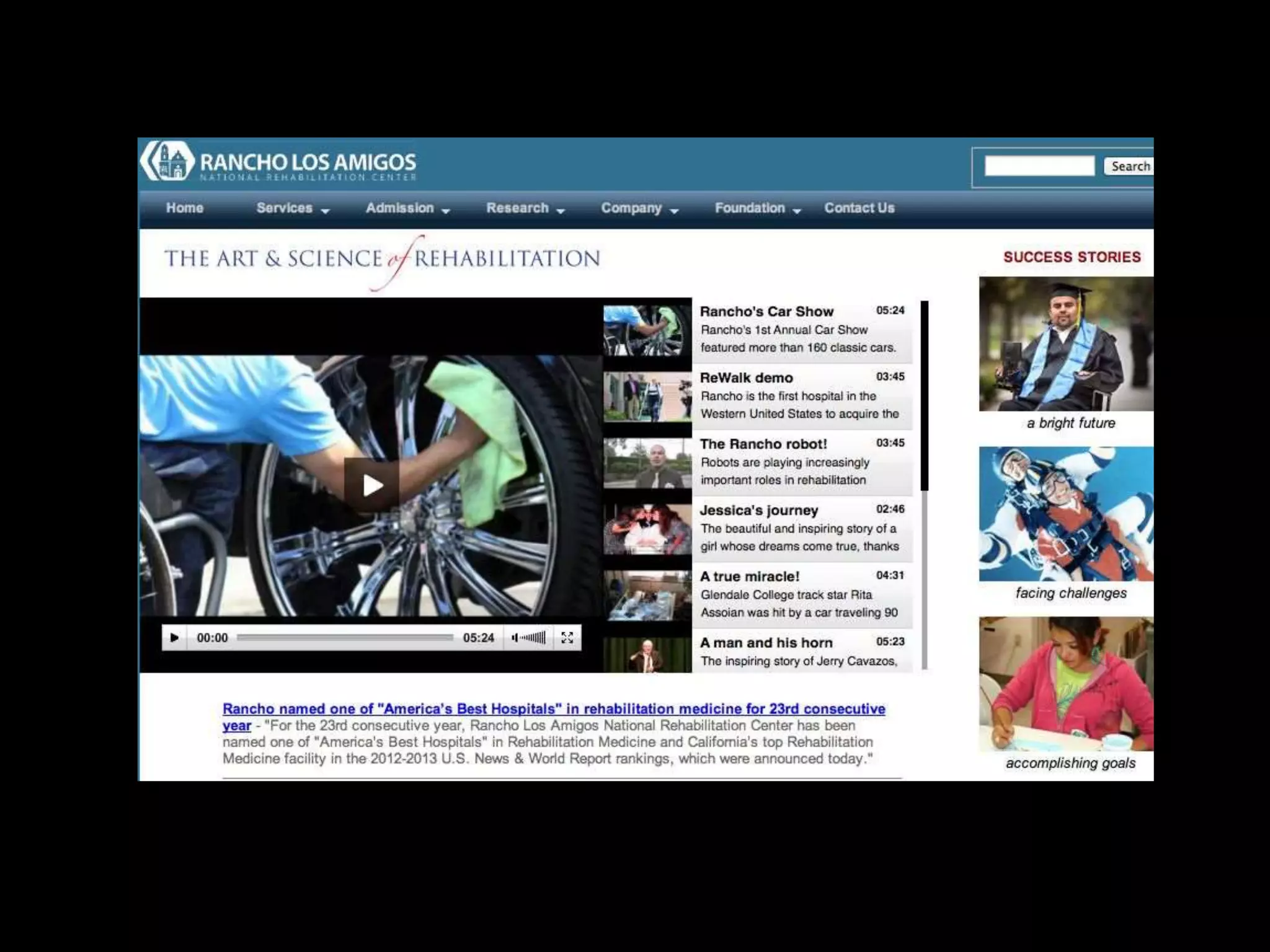The width and height of the screenshot is (1270, 952).
Task: Play the Jessica's journey video entry
Action: coord(758,511)
